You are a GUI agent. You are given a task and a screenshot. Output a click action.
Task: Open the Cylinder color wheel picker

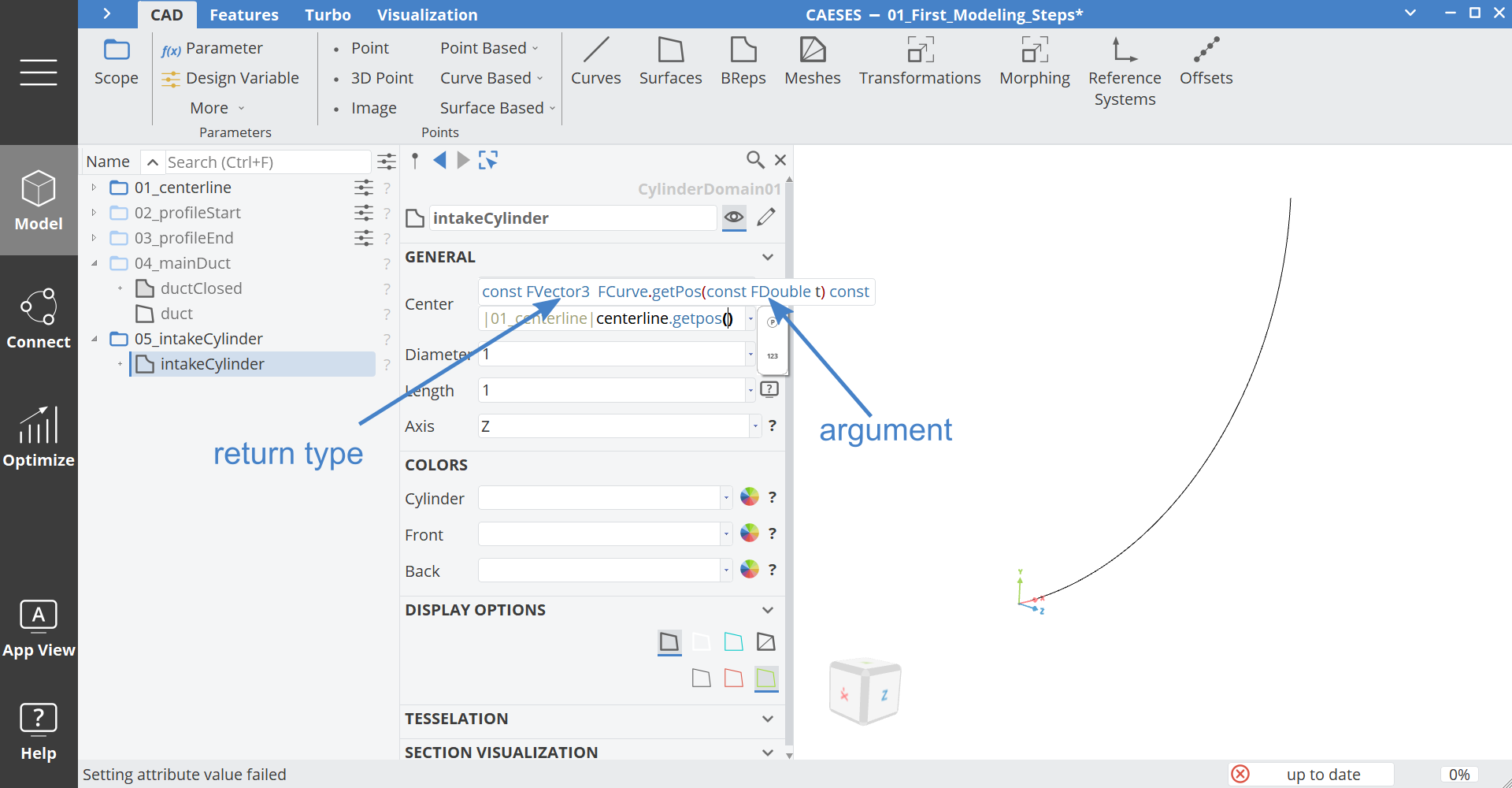748,497
